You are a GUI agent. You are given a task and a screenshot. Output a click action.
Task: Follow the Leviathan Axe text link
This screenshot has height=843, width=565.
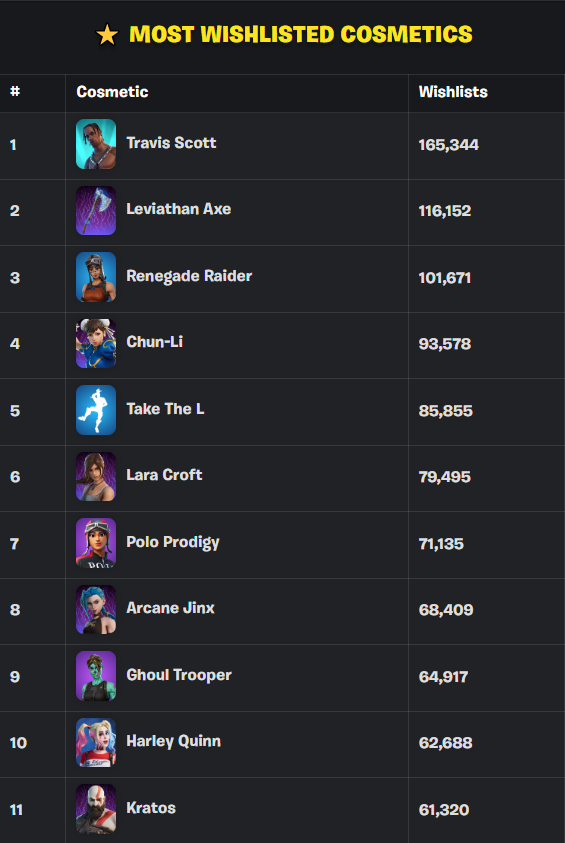(x=178, y=209)
